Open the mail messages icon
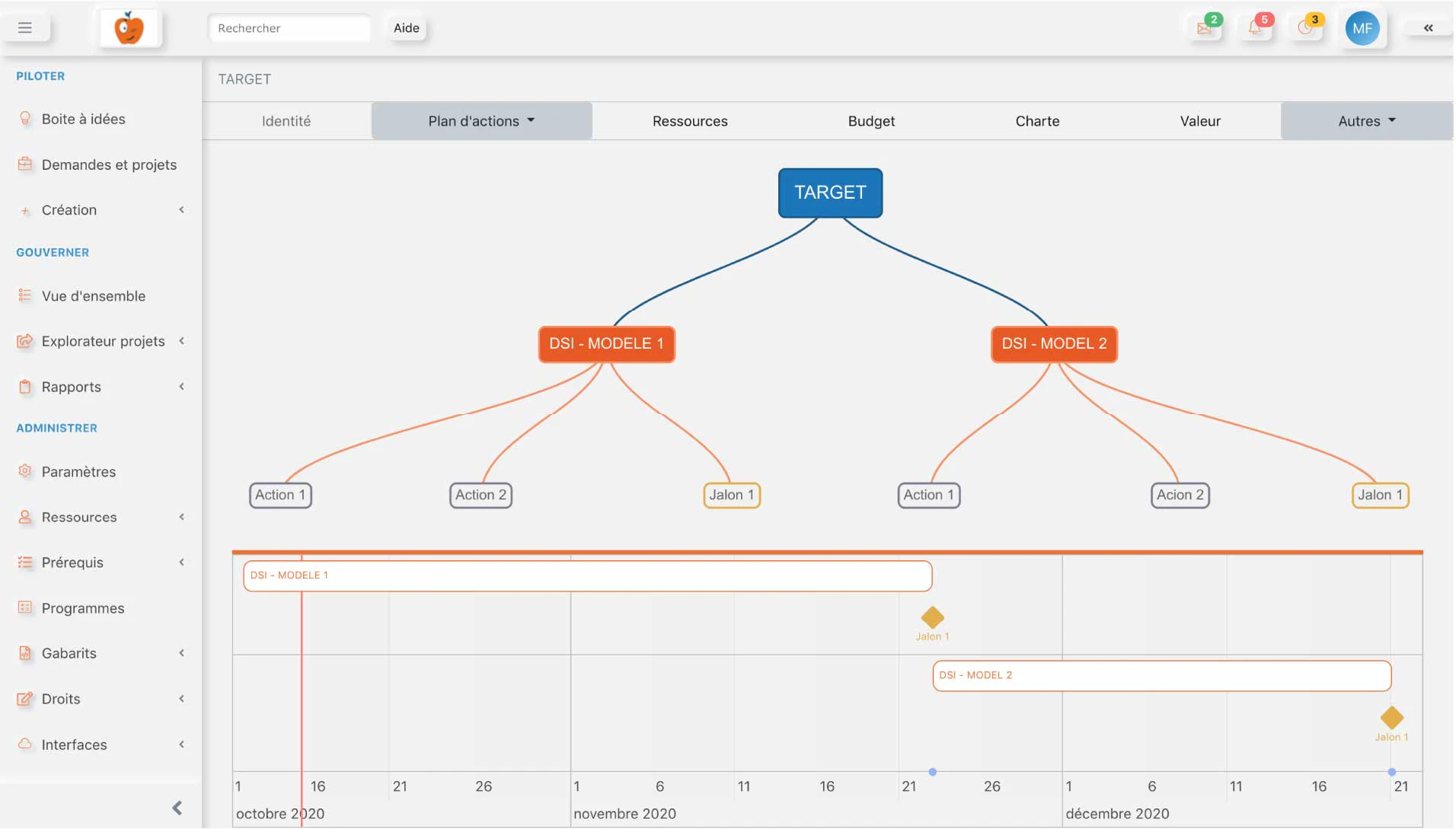This screenshot has width=1456, height=829. tap(1205, 28)
